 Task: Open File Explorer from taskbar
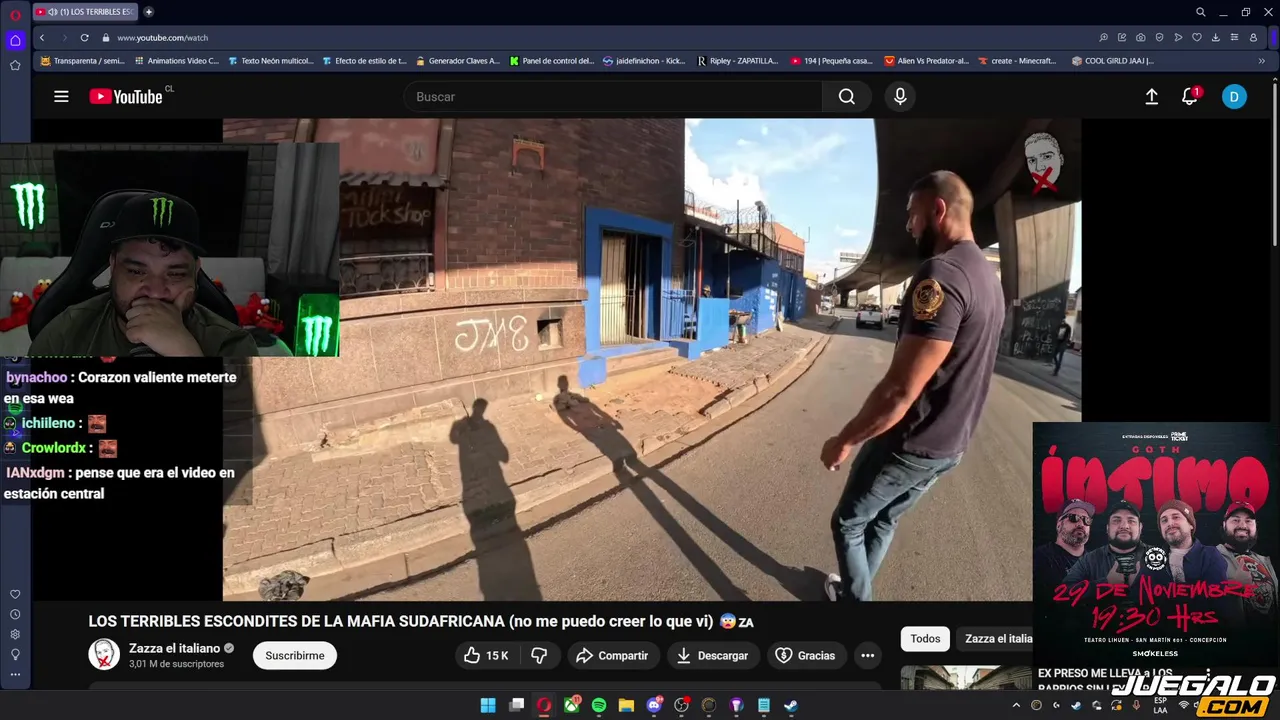[x=626, y=706]
